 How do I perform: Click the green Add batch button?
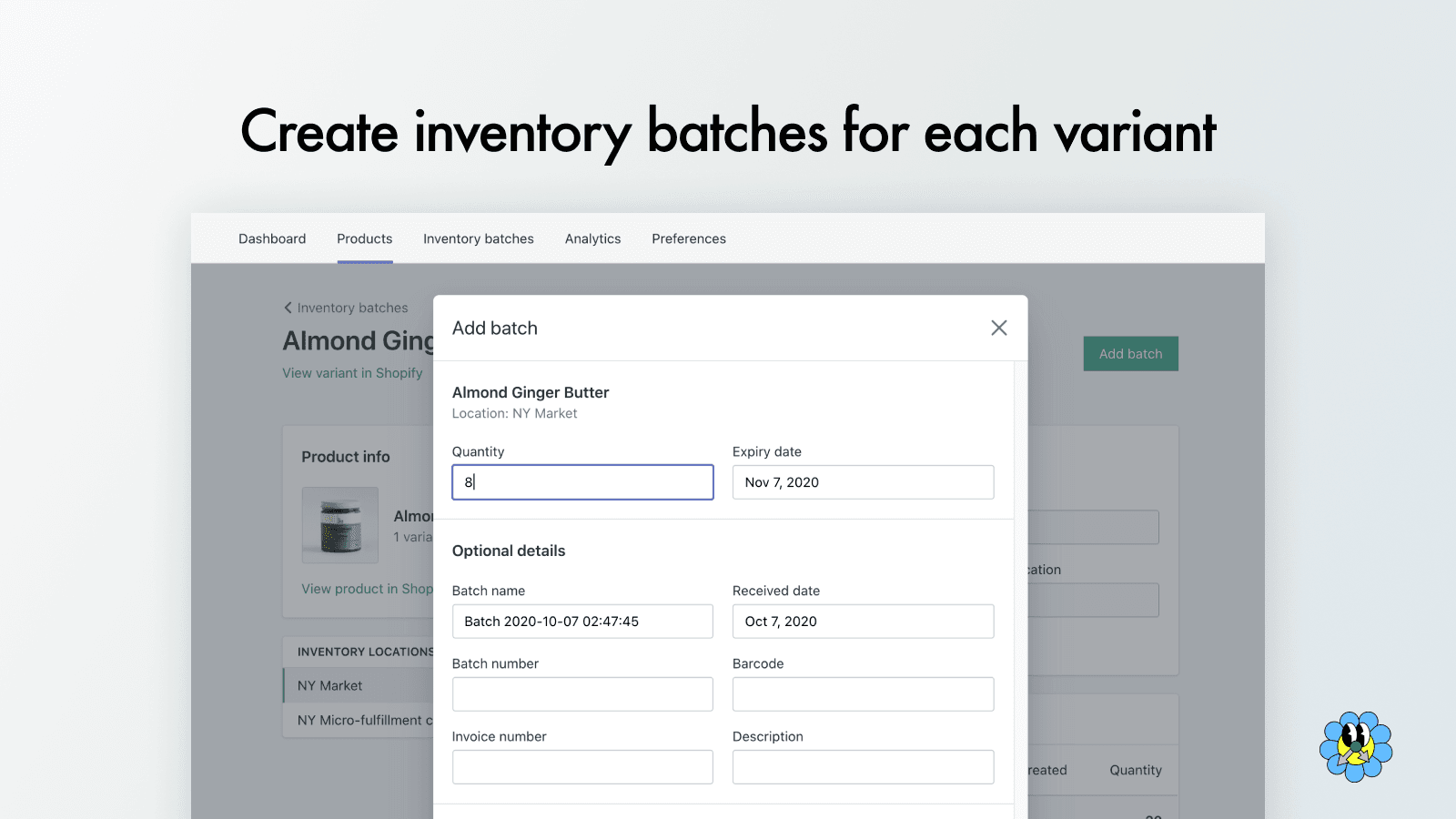[1130, 354]
